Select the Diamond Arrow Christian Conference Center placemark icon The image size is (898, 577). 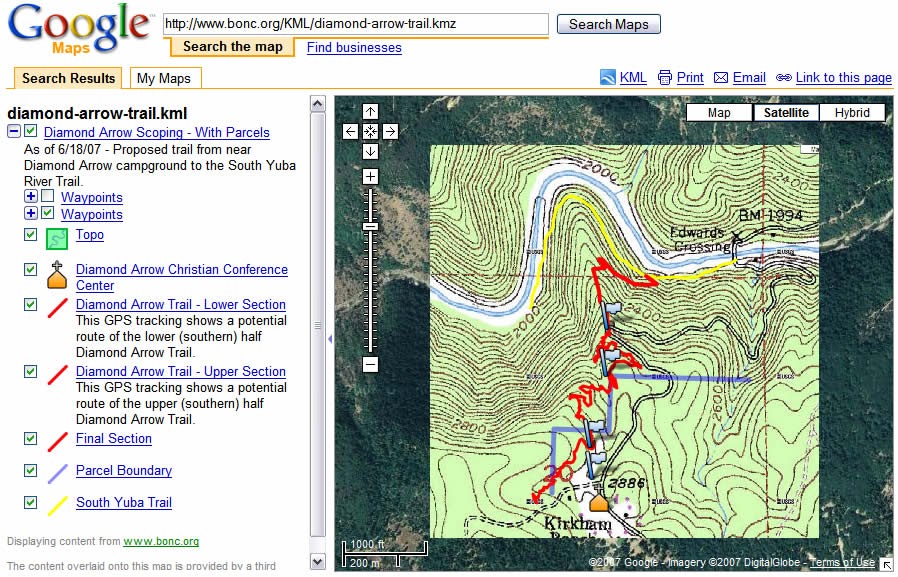[x=56, y=277]
